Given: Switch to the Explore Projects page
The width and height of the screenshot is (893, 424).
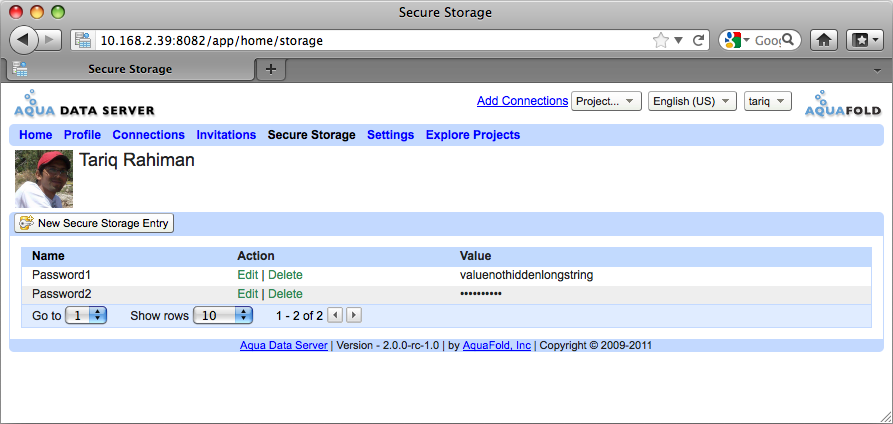Looking at the screenshot, I should click(x=473, y=135).
